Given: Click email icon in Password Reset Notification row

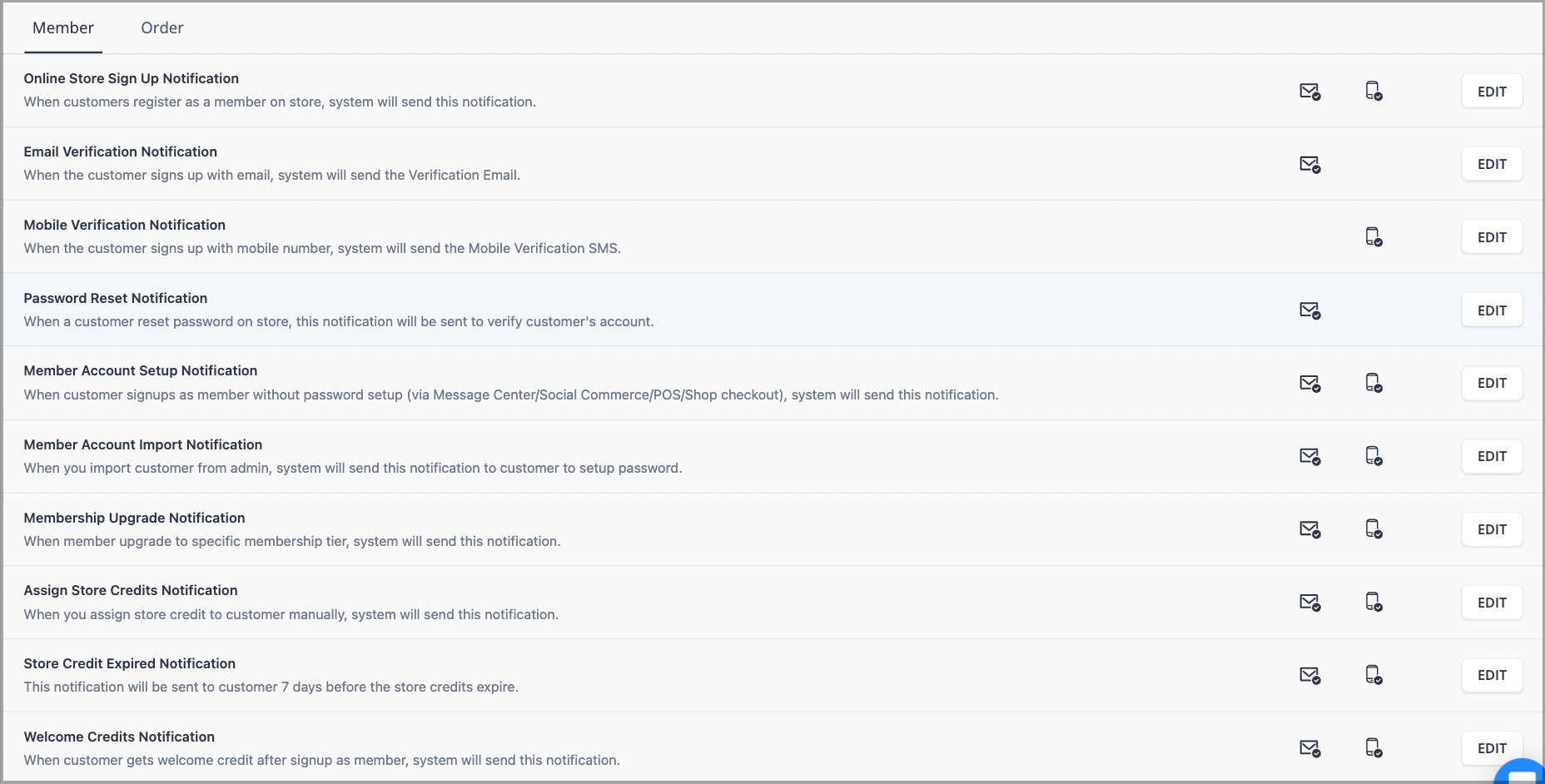Looking at the screenshot, I should coord(1310,311).
